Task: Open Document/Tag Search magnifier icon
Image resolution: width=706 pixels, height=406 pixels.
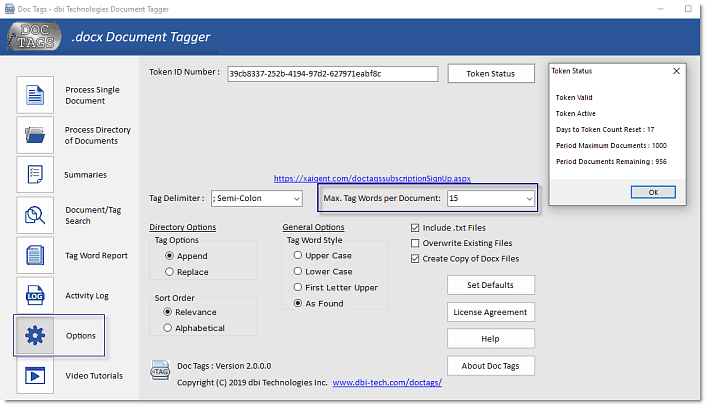Action: point(35,215)
